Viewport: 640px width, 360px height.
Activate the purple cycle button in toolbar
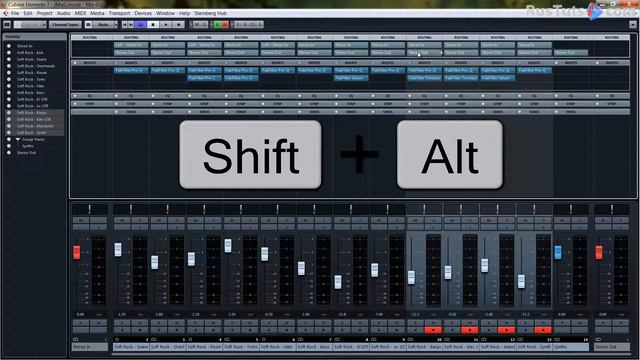coord(140,25)
